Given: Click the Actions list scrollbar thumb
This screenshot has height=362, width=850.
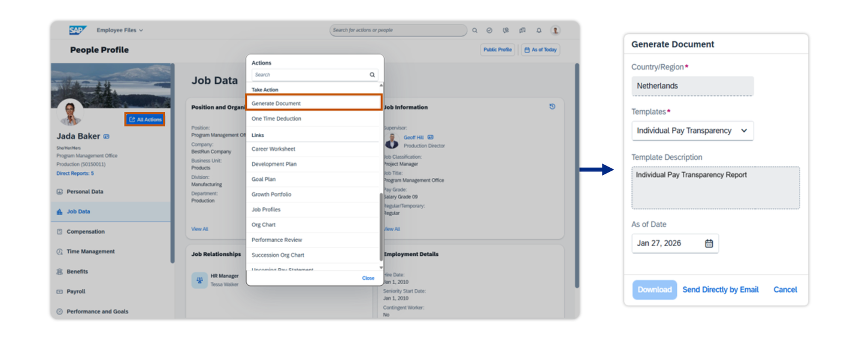Looking at the screenshot, I should (x=381, y=227).
